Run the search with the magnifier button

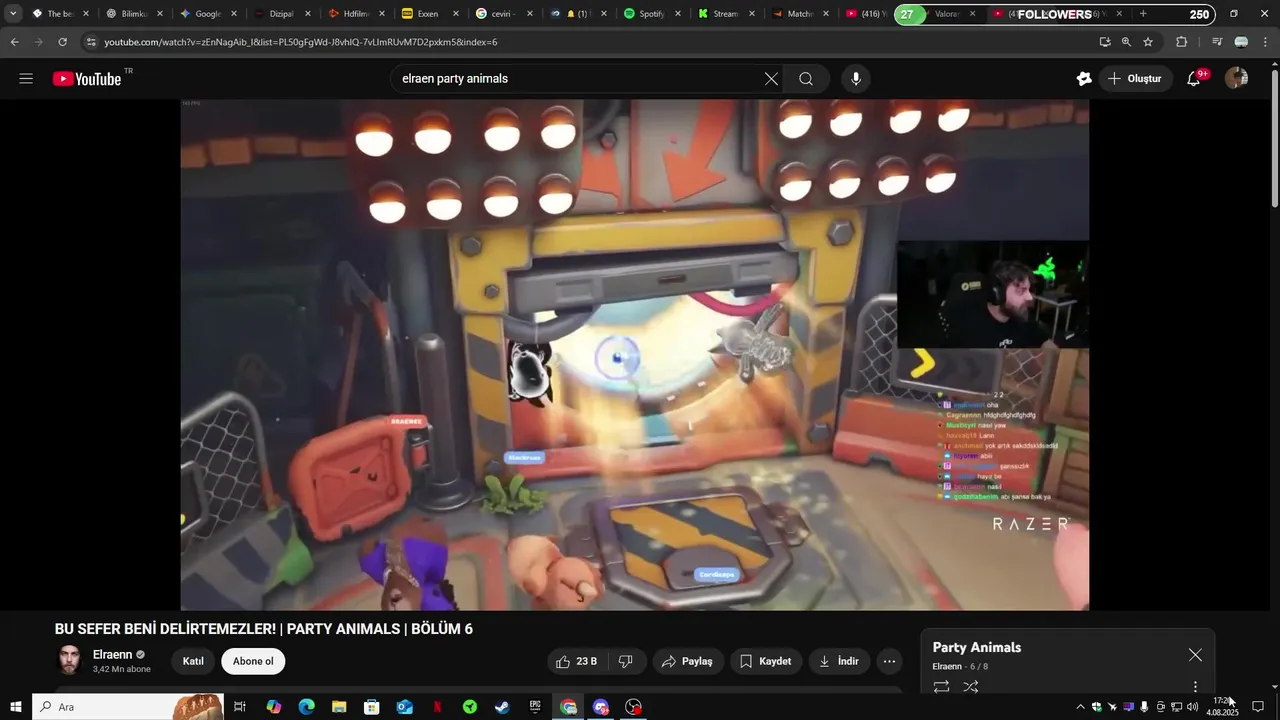806,79
